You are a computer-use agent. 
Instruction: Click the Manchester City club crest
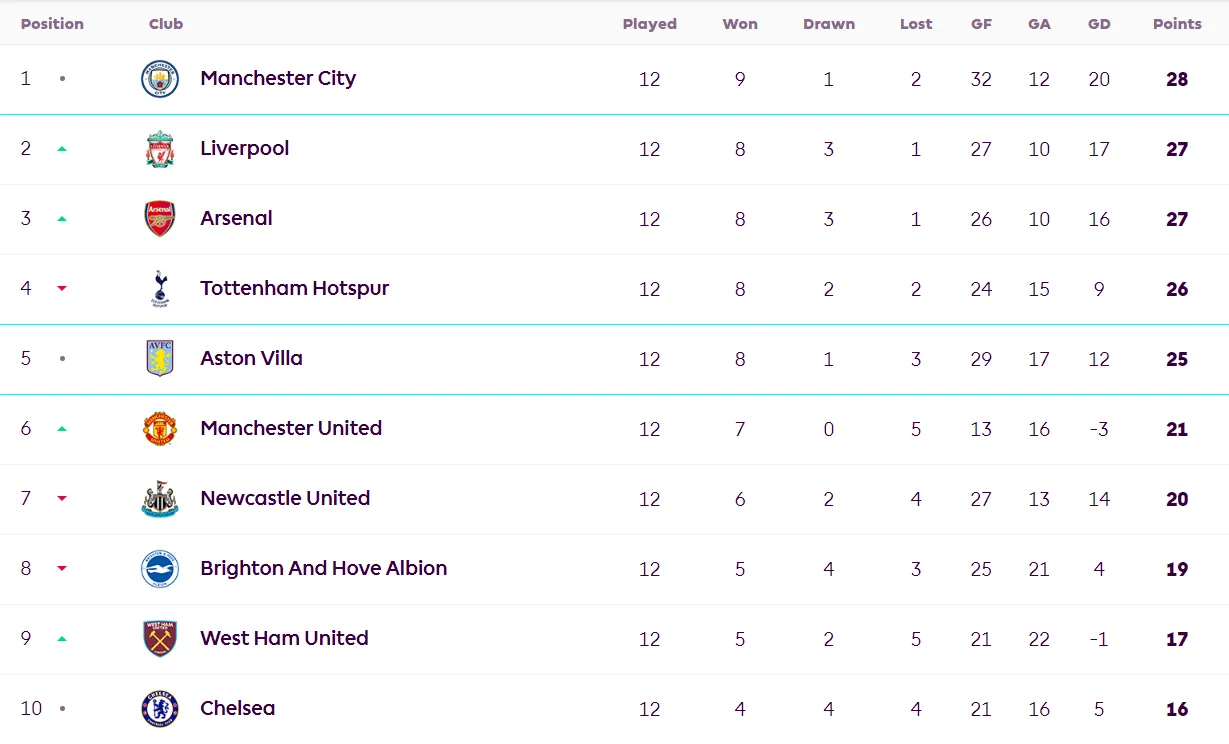(160, 79)
